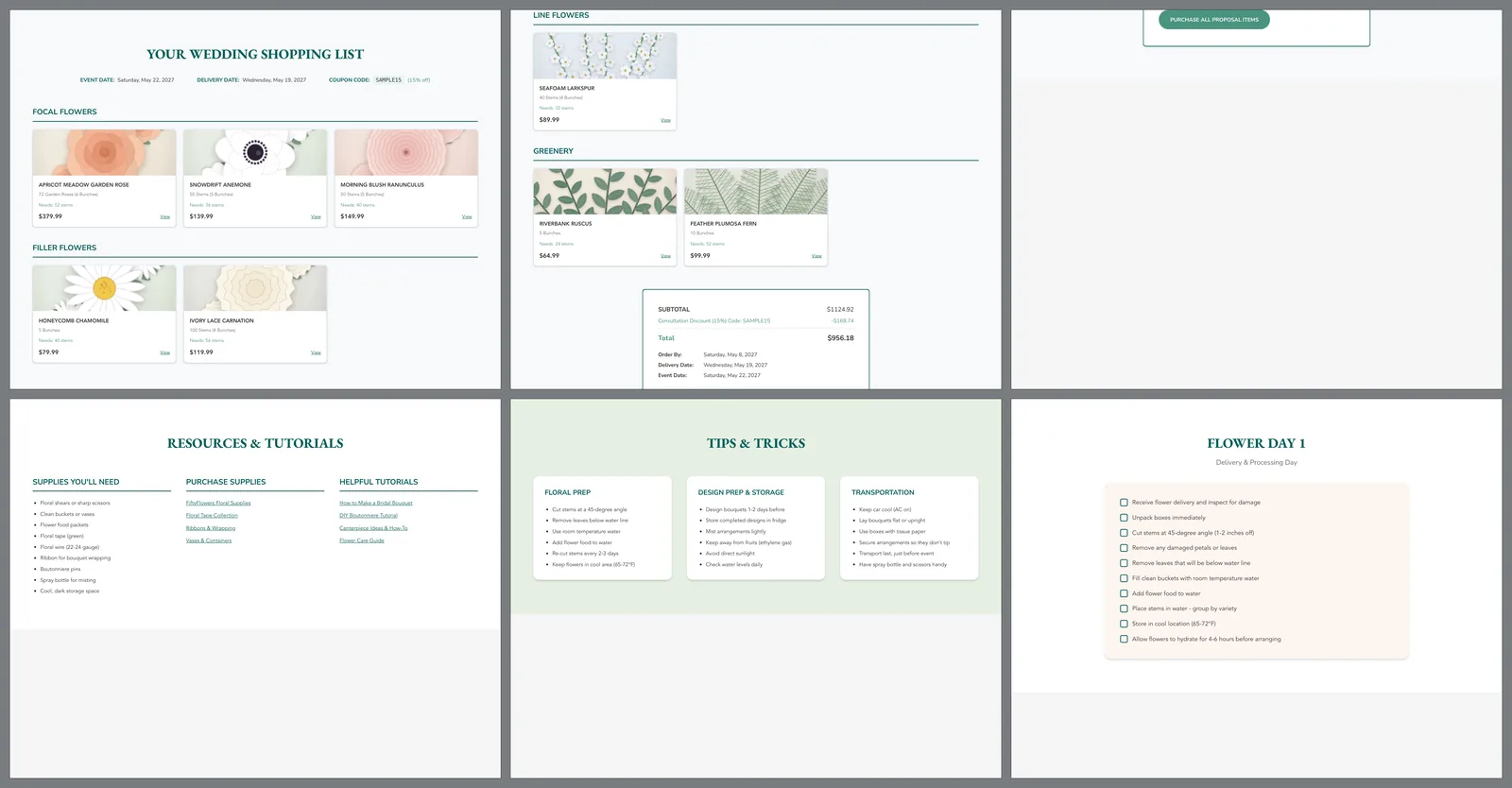Viewport: 1512px width, 788px height.
Task: Click the $956.18 total amount
Action: (841, 337)
